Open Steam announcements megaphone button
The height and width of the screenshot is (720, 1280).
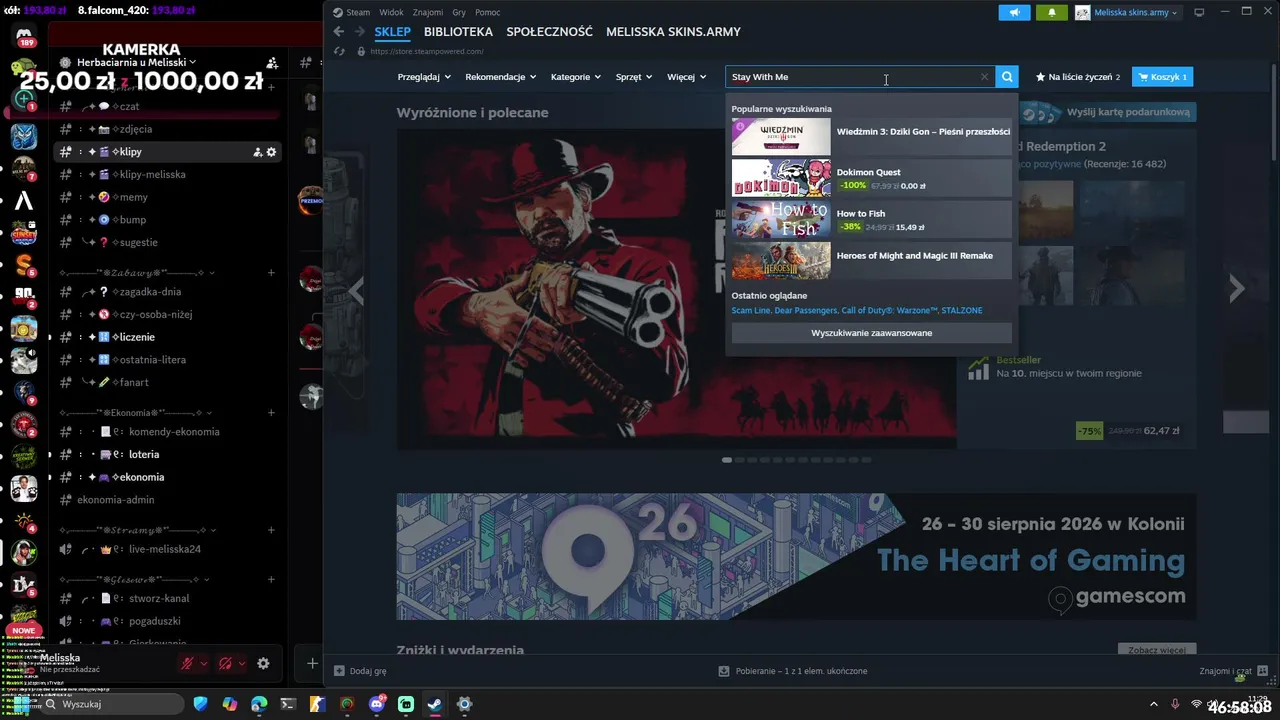(x=1014, y=13)
